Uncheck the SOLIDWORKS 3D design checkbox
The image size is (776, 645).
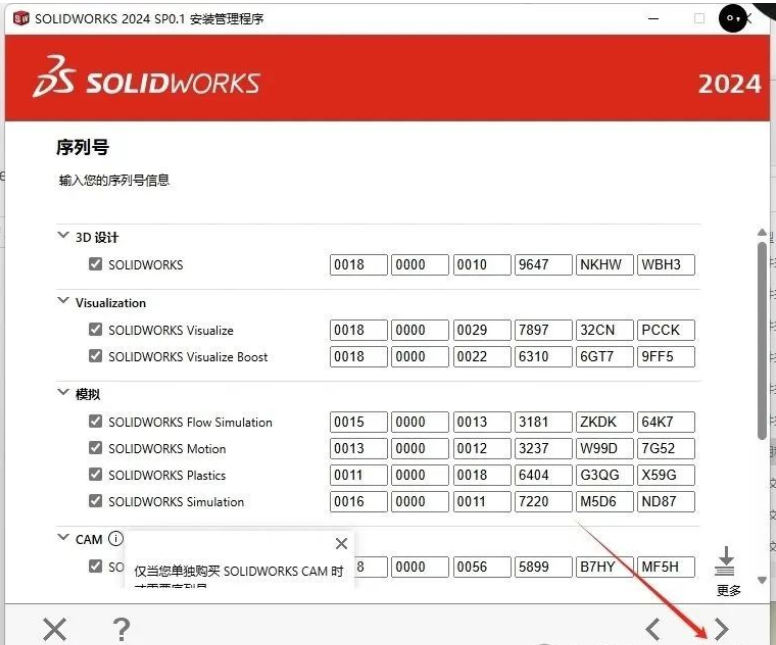(95, 264)
